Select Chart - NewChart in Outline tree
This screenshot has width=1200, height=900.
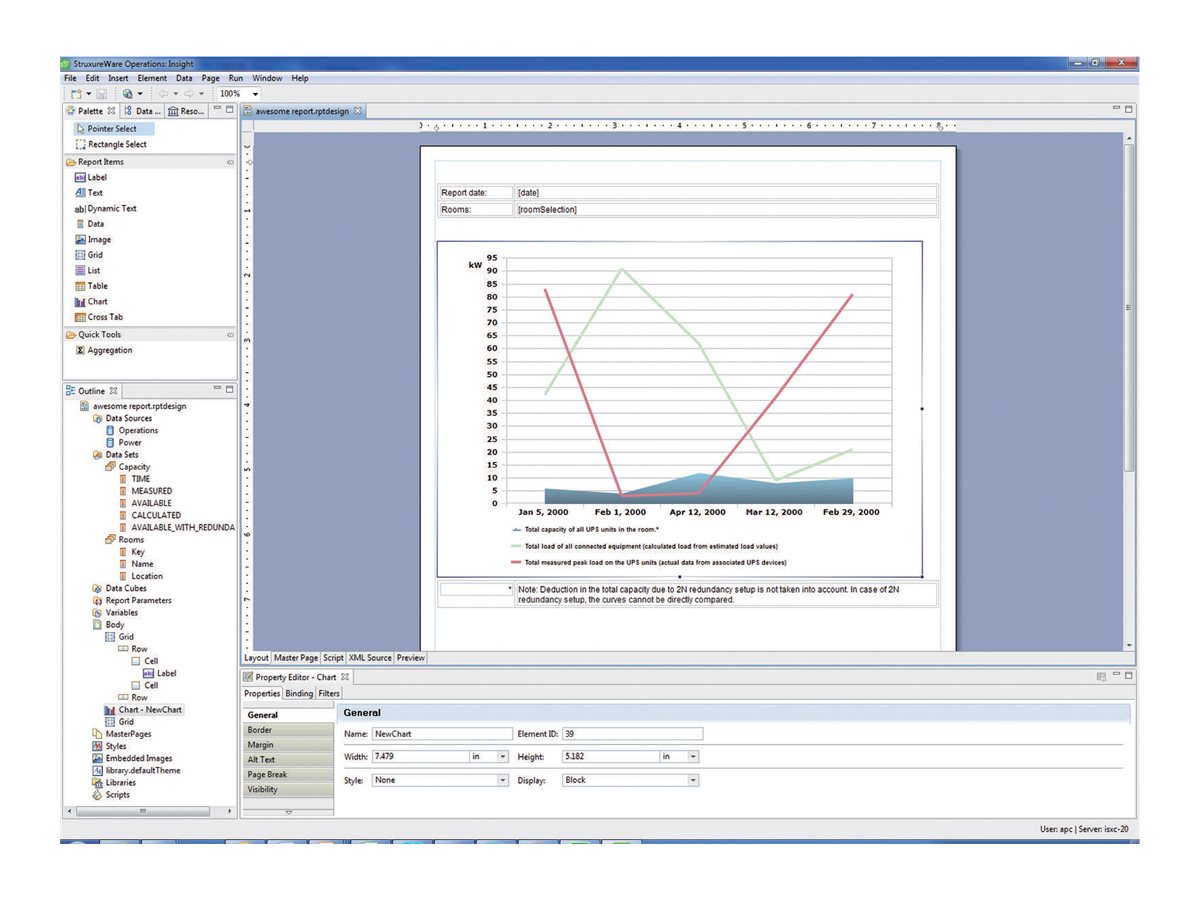tap(150, 709)
